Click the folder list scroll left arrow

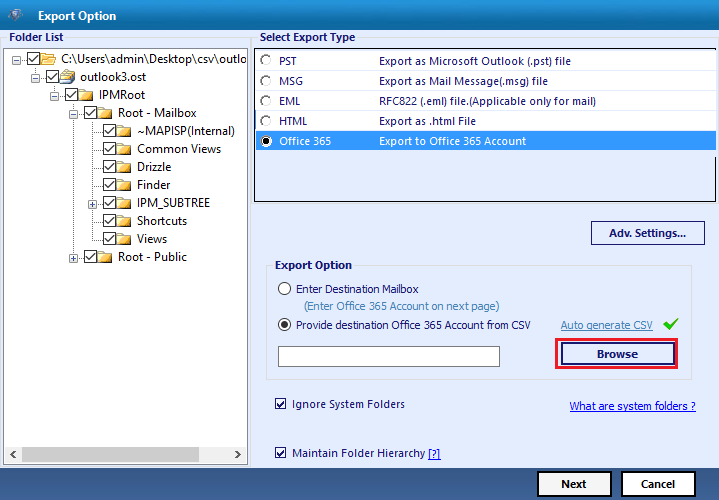pyautogui.click(x=13, y=454)
